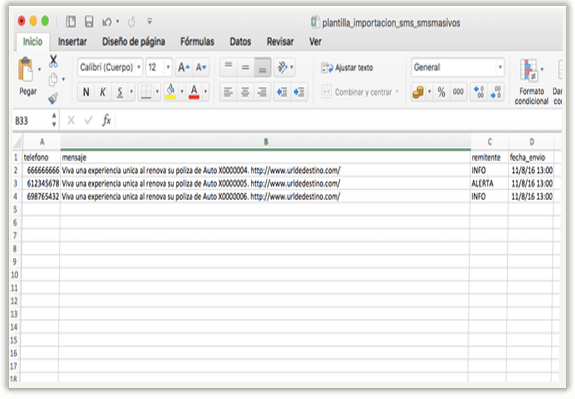Click the Name Box showing B33
The image size is (575, 399).
tap(32, 121)
